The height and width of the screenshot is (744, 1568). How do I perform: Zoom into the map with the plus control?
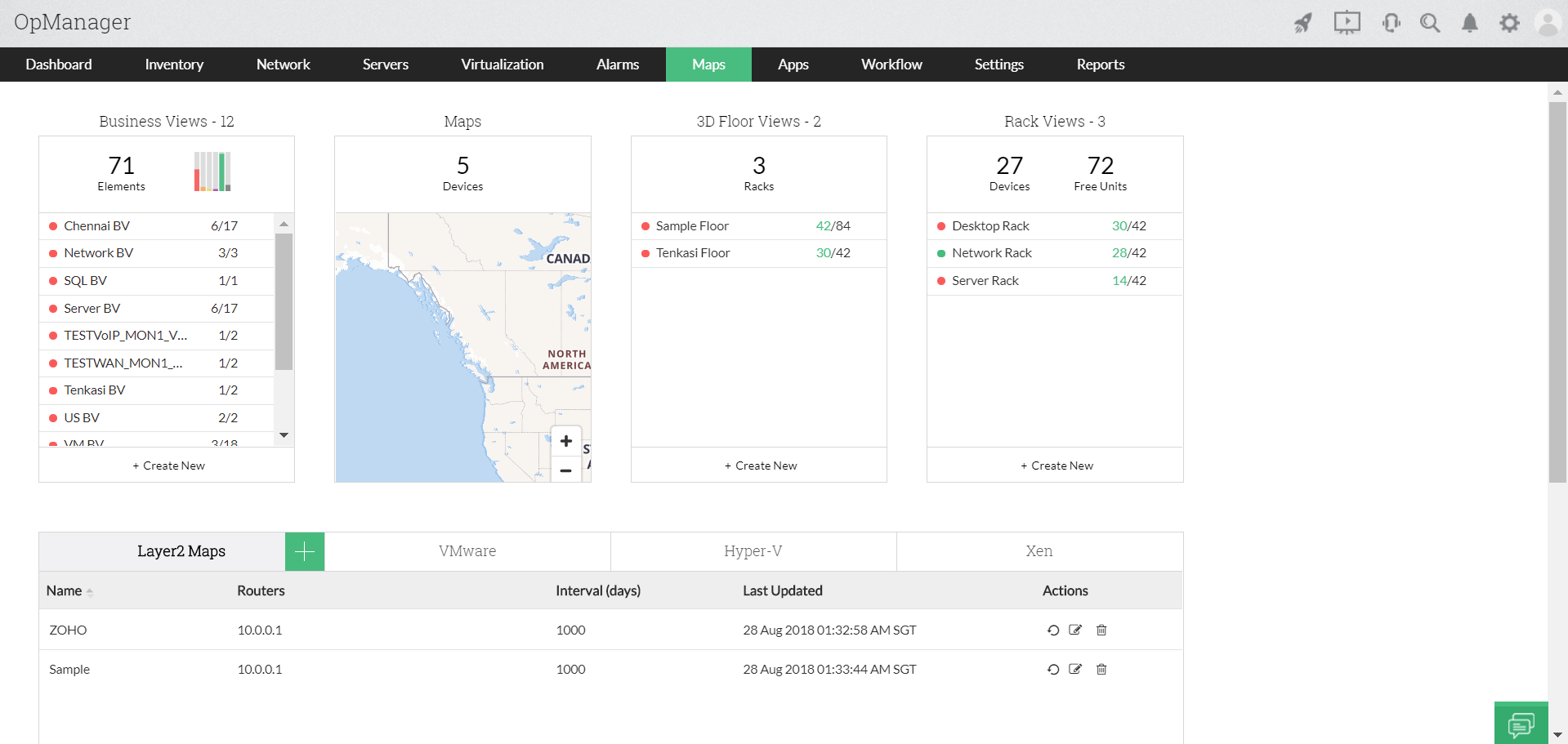point(565,440)
